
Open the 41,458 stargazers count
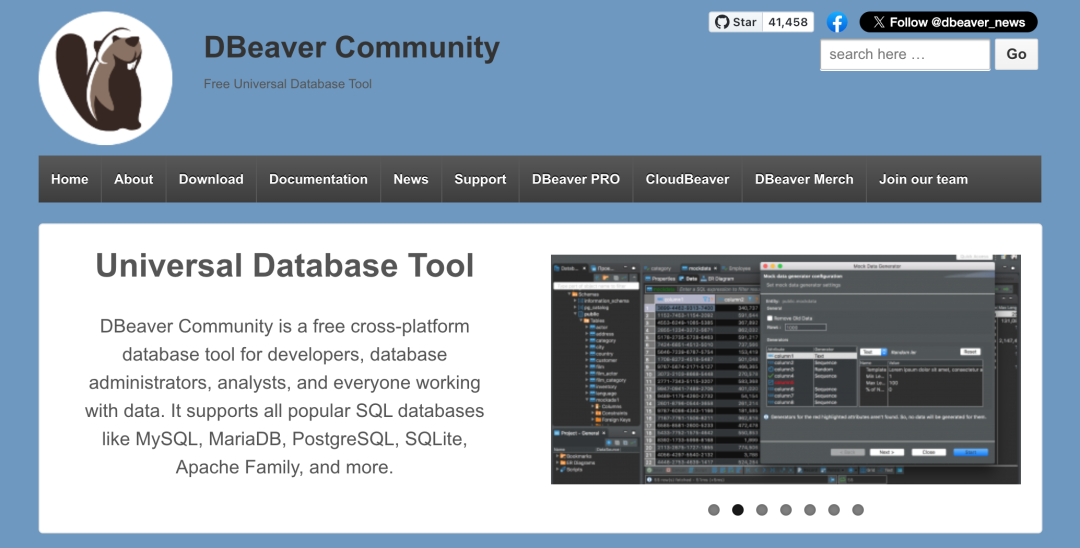click(788, 22)
